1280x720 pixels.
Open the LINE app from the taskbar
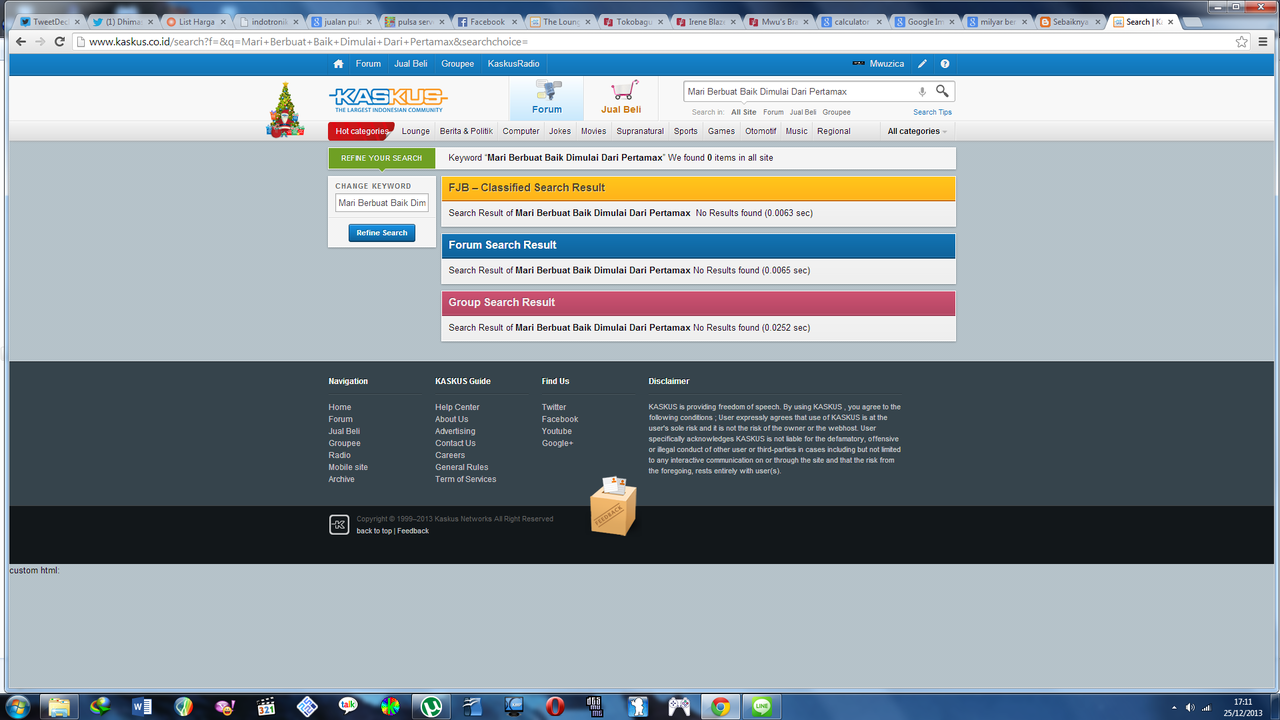click(x=762, y=706)
